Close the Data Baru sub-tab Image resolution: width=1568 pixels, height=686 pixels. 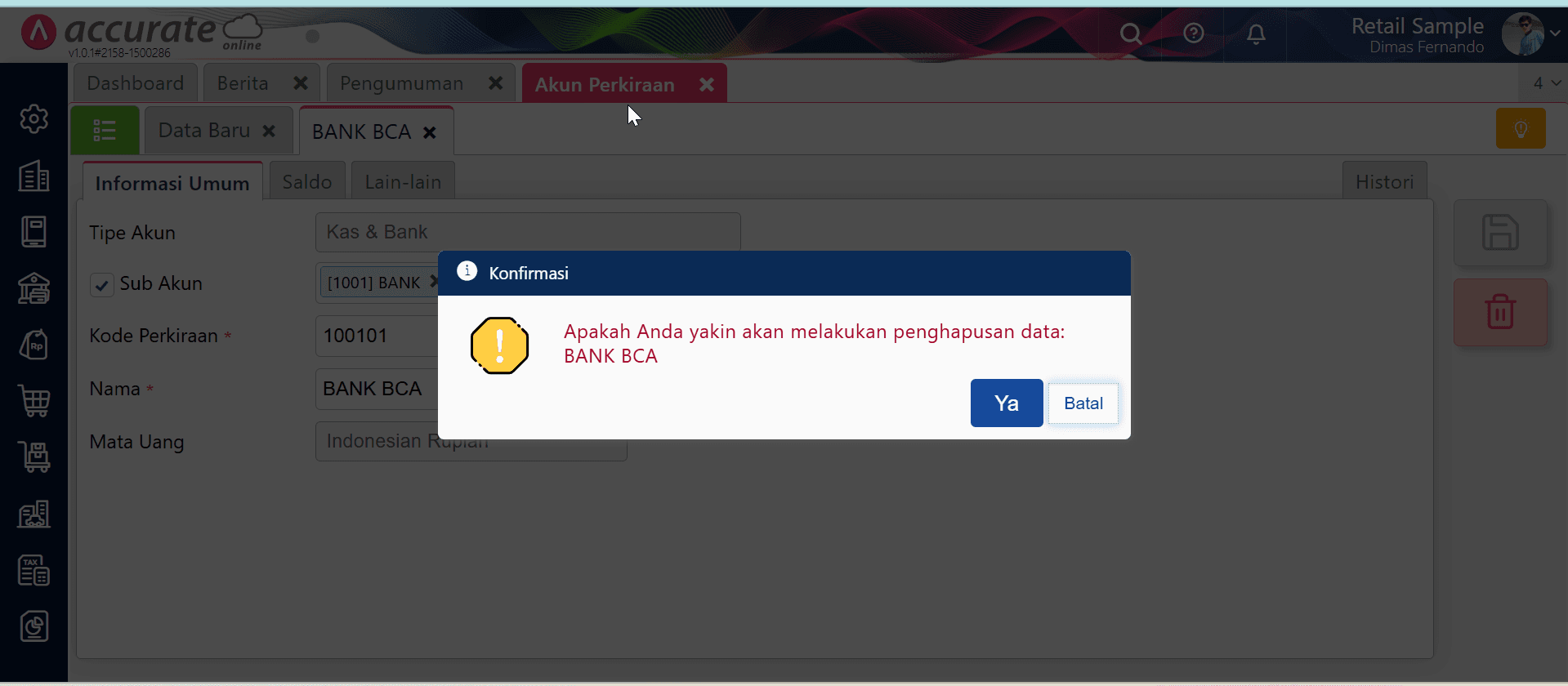click(269, 131)
